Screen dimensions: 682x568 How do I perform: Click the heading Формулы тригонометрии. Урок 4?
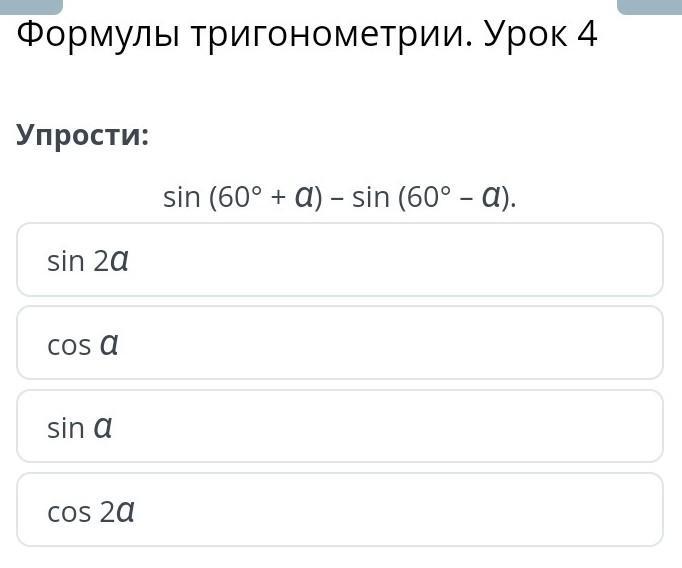click(307, 35)
